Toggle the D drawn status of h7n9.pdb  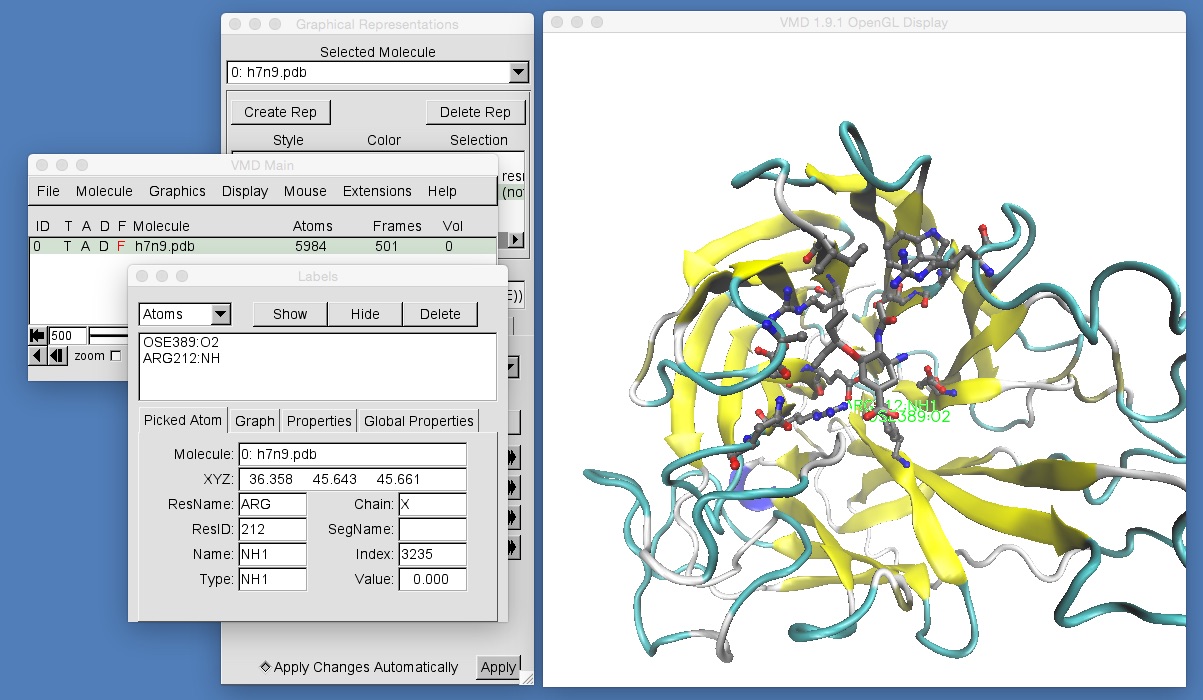click(x=104, y=246)
